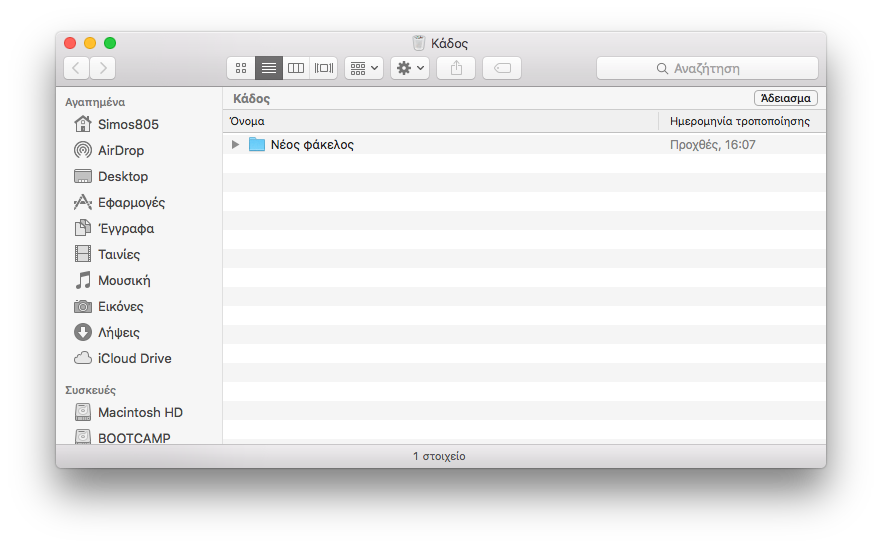Click the Share toolbar button
Image resolution: width=882 pixels, height=548 pixels.
[456, 68]
